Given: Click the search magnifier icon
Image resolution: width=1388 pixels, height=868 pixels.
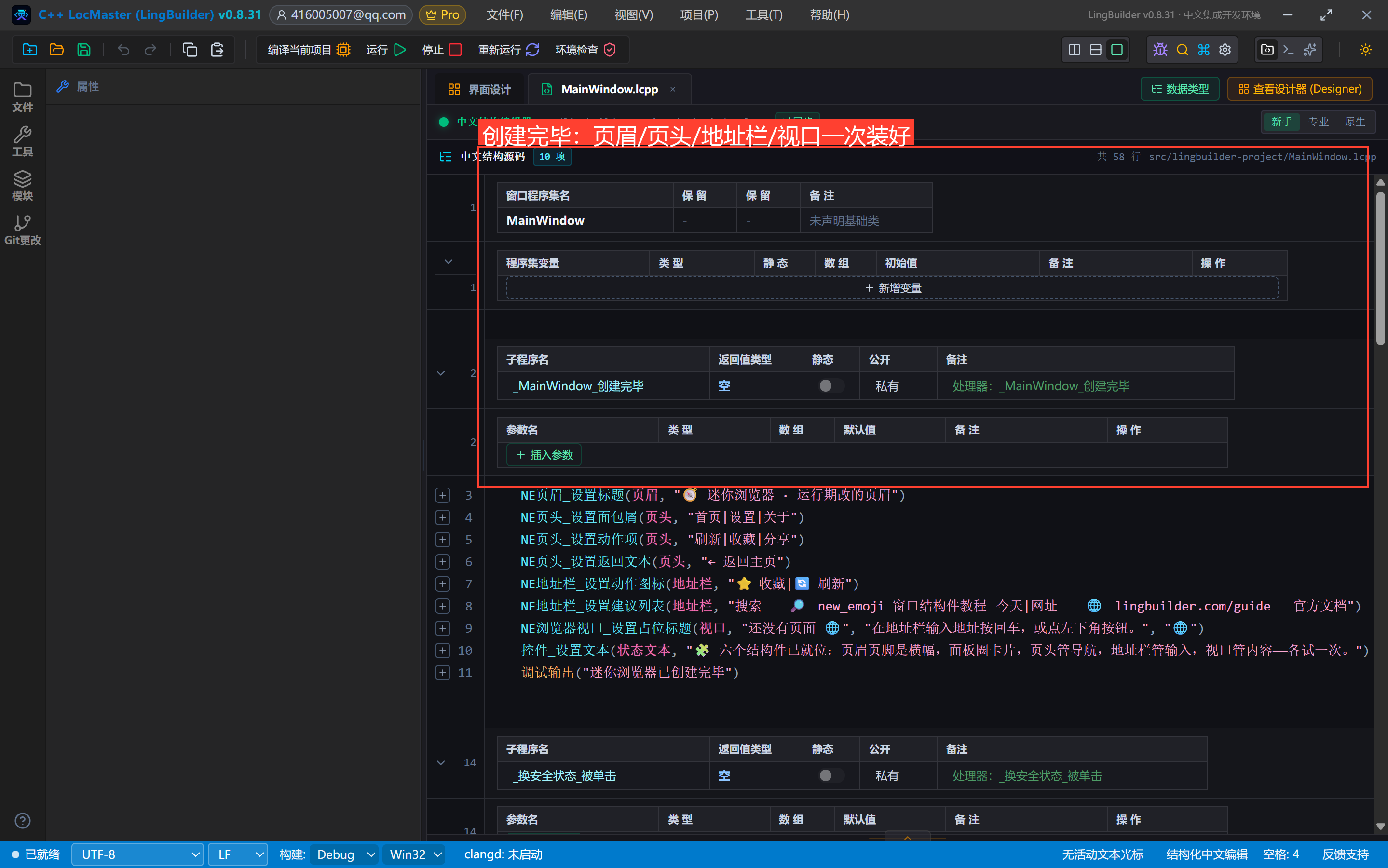Looking at the screenshot, I should 1182,50.
